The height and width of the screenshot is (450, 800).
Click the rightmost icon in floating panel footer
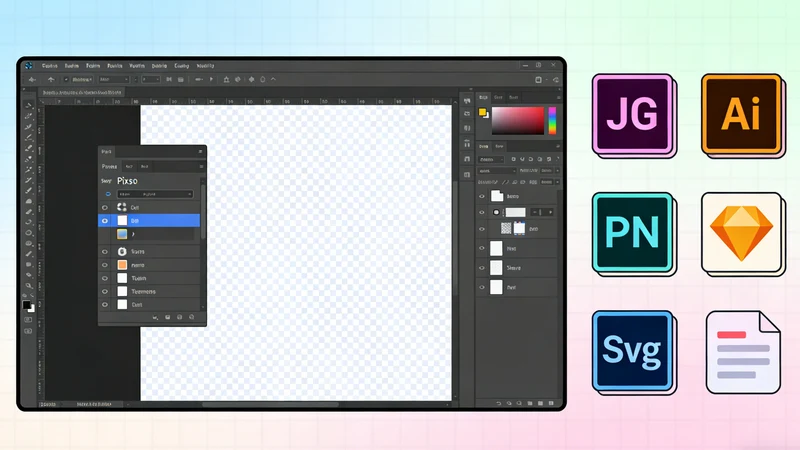(x=192, y=317)
